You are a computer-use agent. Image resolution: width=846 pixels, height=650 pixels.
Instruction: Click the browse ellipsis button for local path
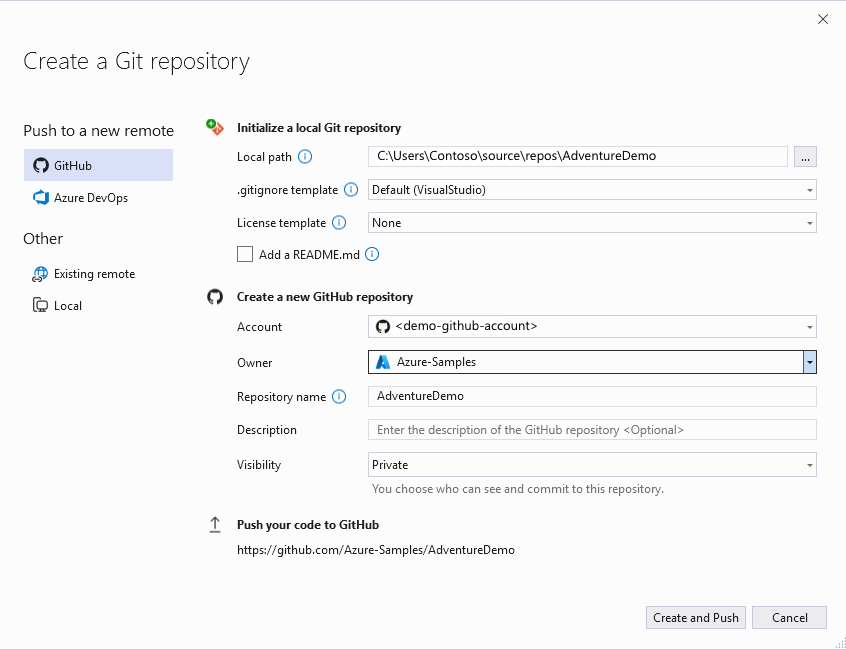[x=806, y=156]
